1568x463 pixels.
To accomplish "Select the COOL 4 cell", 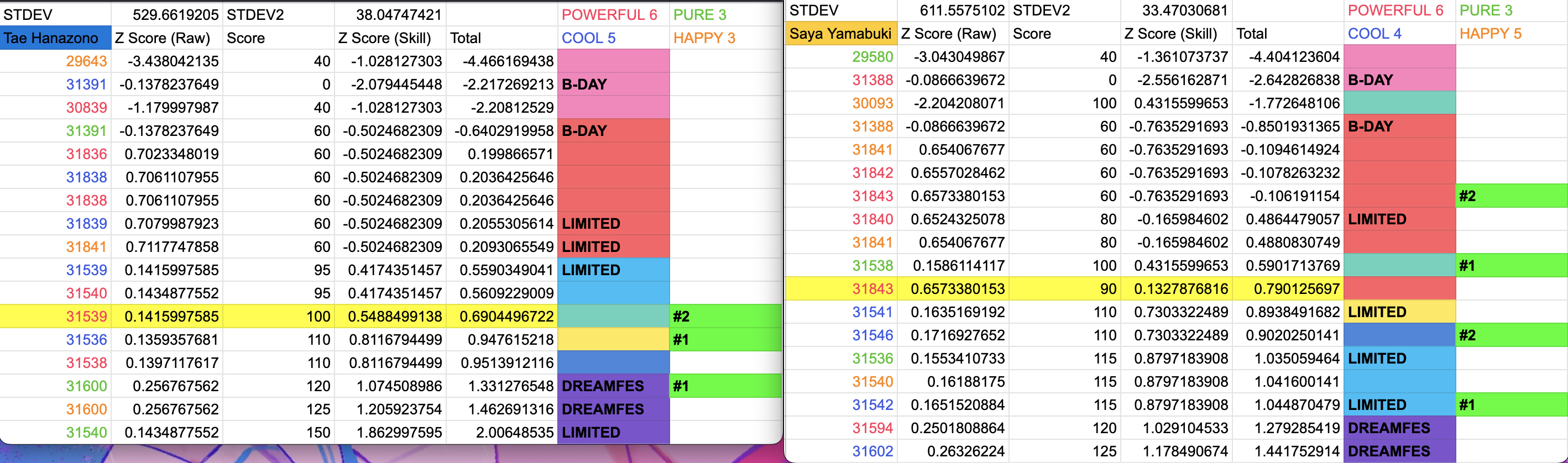I will tap(1399, 34).
